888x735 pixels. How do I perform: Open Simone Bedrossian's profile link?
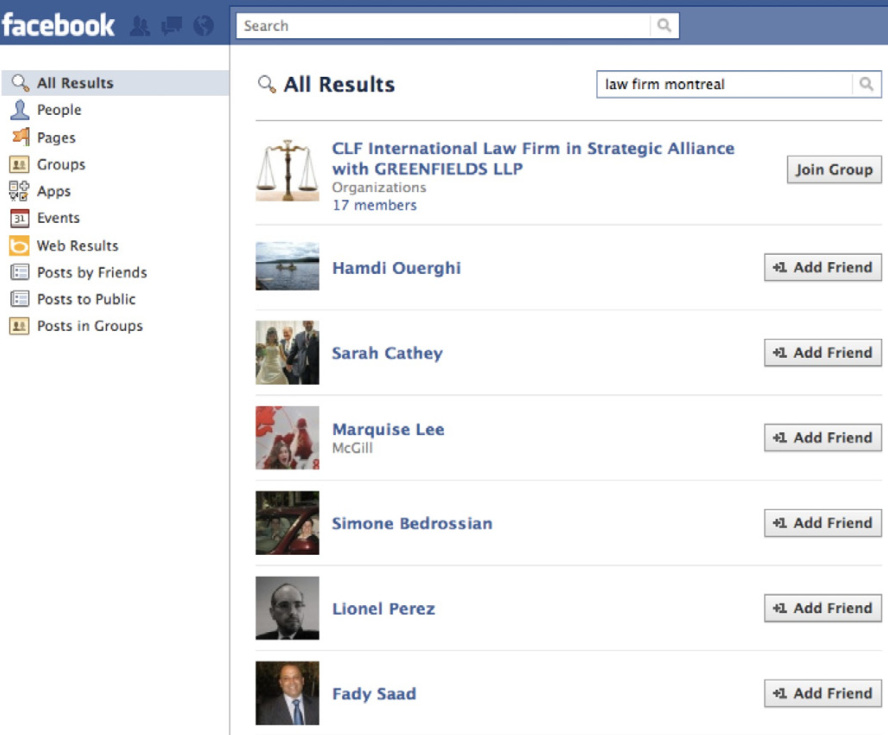click(412, 523)
